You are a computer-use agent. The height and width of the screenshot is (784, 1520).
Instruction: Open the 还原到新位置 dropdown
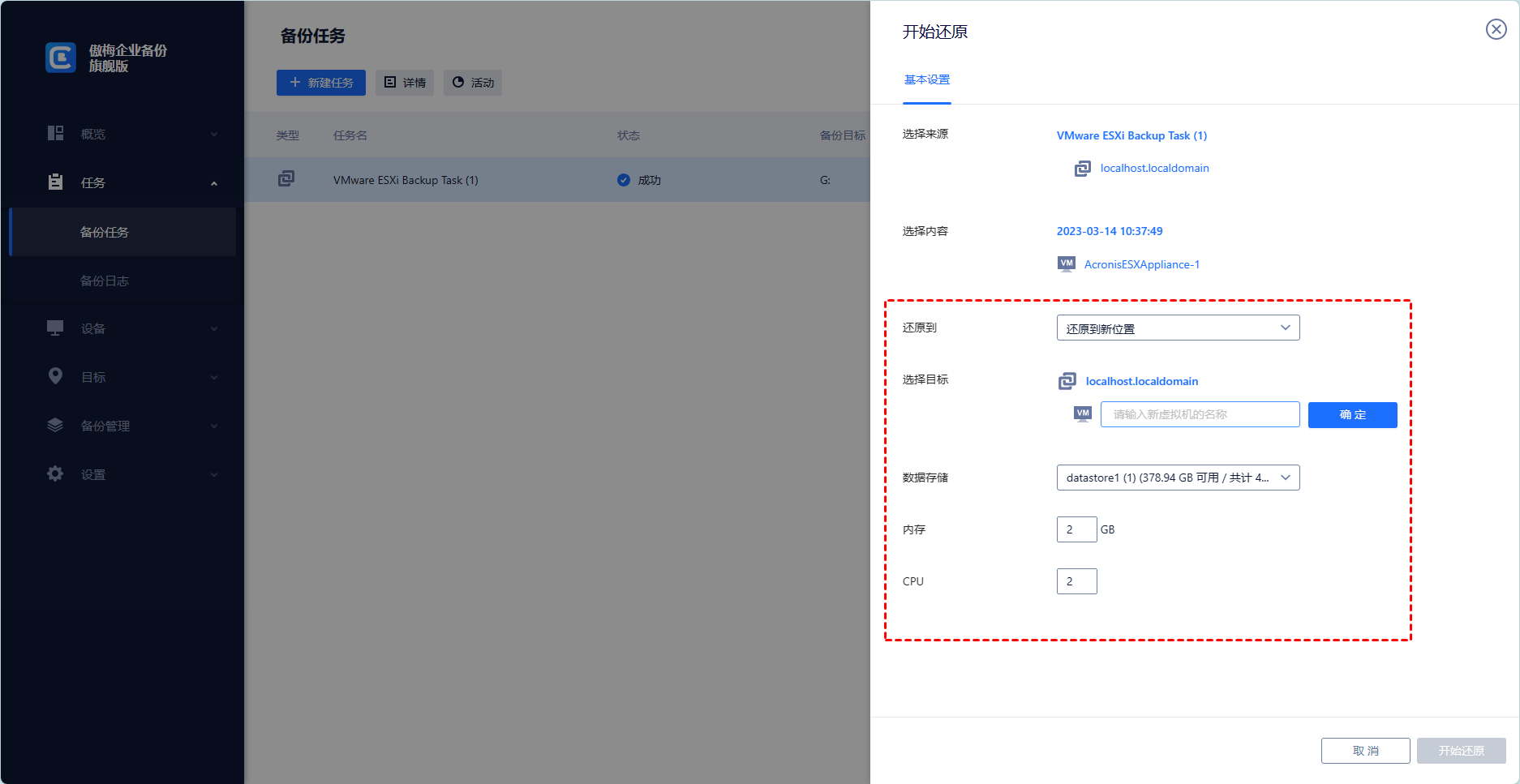tap(1178, 328)
